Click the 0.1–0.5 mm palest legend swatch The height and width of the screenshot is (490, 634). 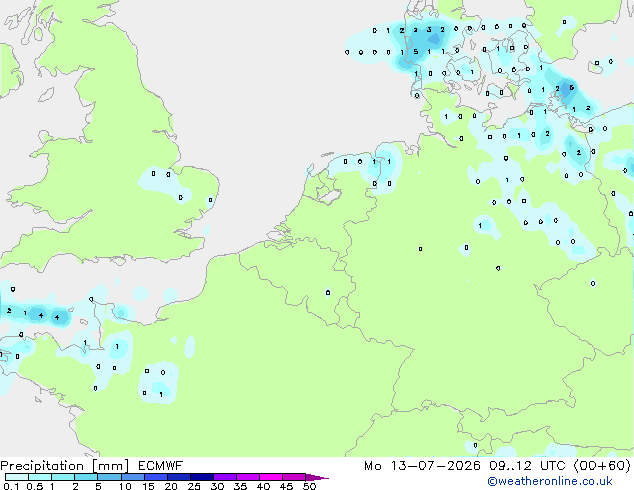tap(17, 477)
